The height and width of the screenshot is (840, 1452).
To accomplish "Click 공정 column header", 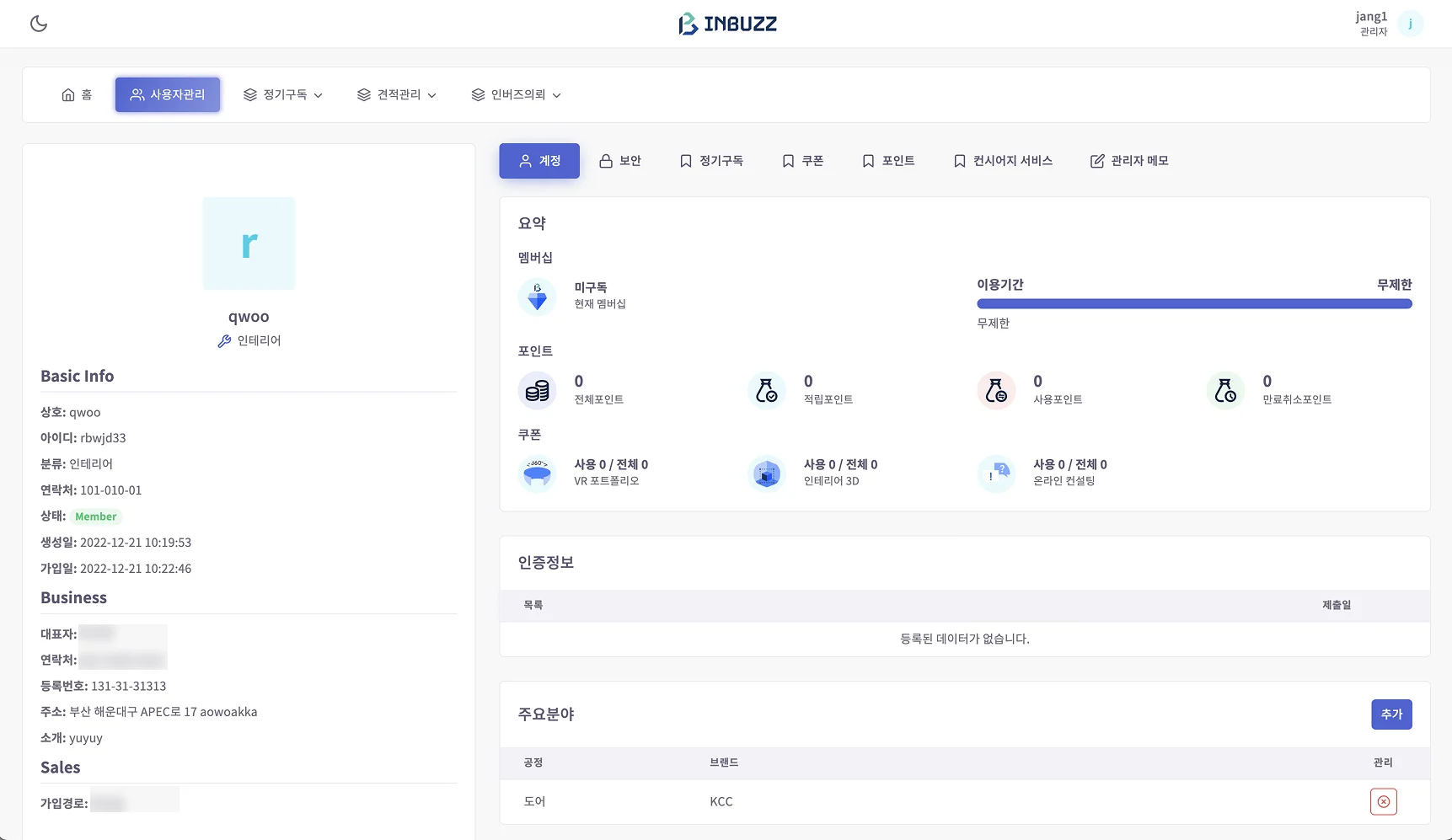I will (x=533, y=762).
